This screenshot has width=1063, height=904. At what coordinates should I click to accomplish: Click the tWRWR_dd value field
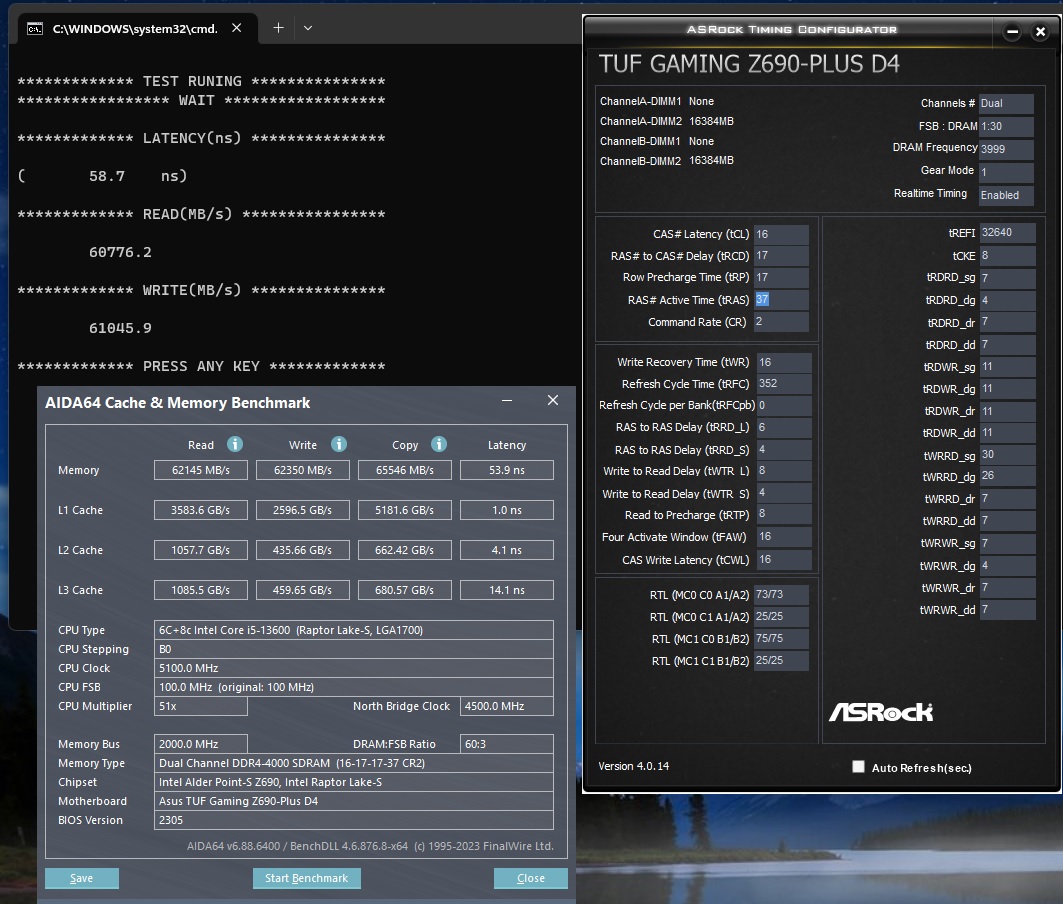click(x=1007, y=610)
